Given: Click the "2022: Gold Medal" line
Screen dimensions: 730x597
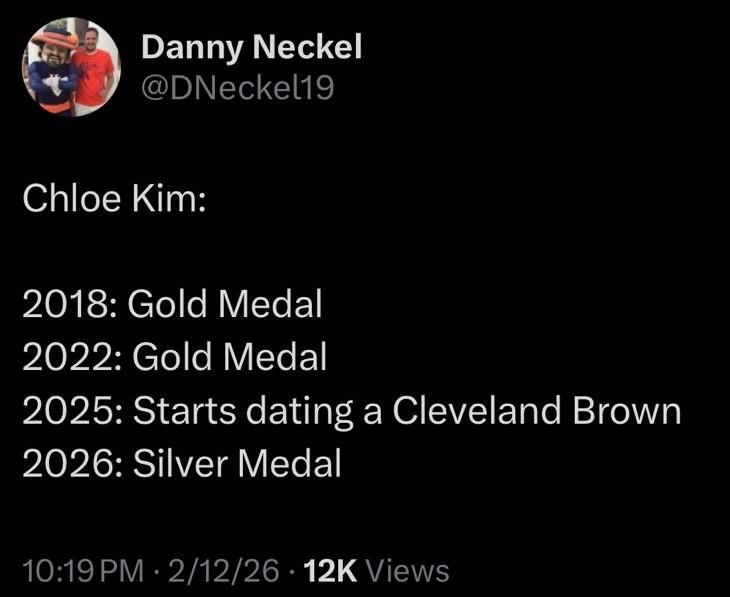Looking at the screenshot, I should [175, 357].
